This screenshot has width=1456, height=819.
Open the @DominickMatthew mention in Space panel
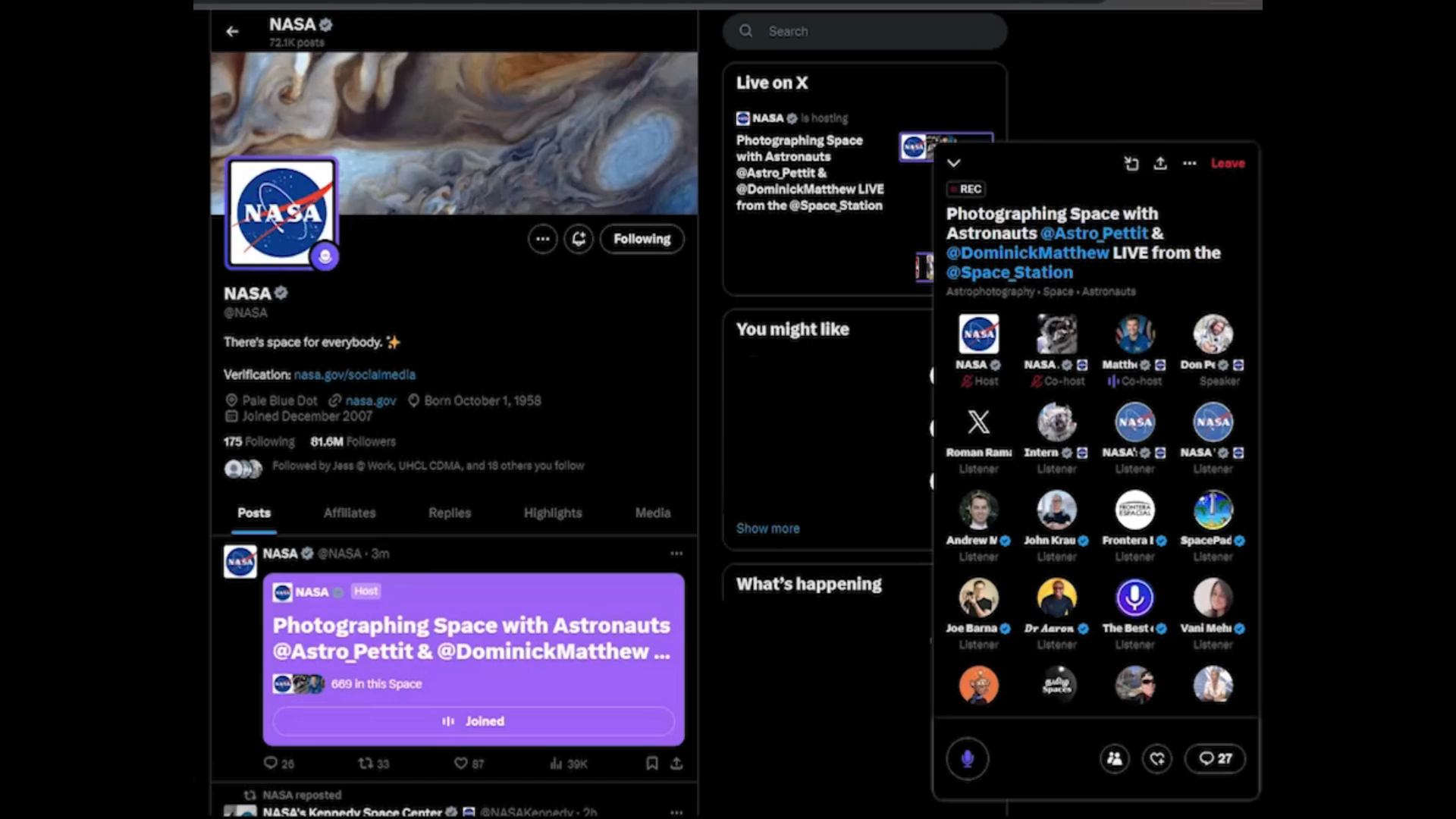point(1028,253)
